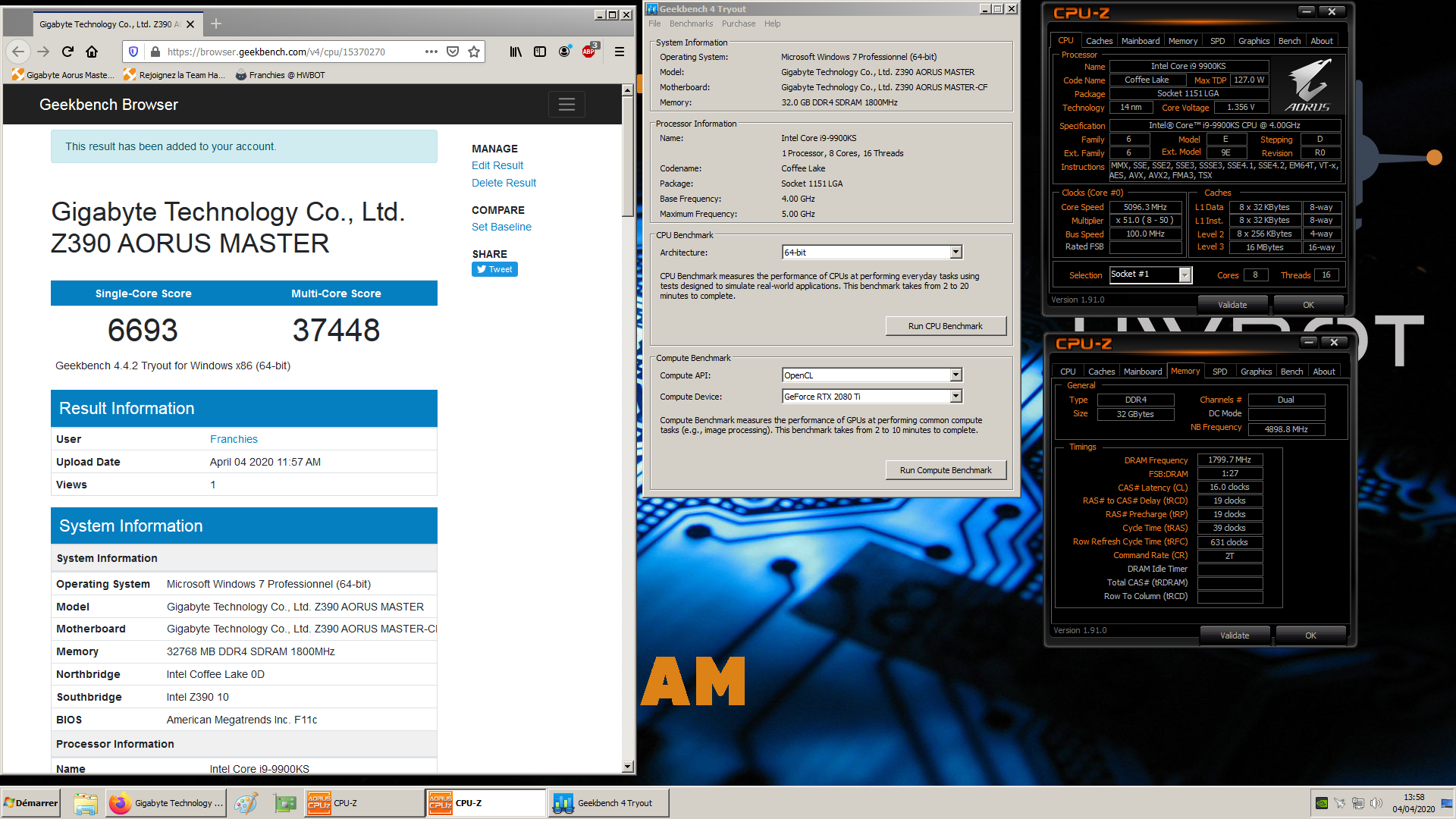Save page to Pocket icon

coord(453,52)
